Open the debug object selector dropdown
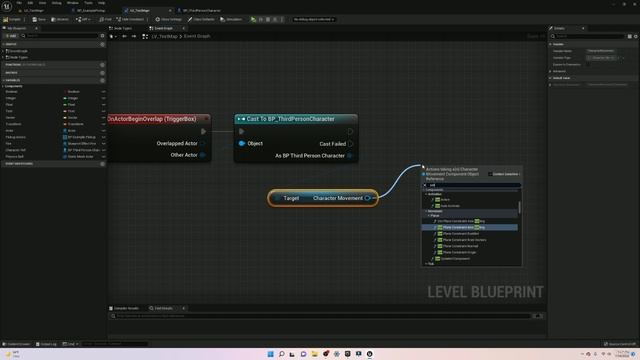The image size is (640, 360). point(314,19)
